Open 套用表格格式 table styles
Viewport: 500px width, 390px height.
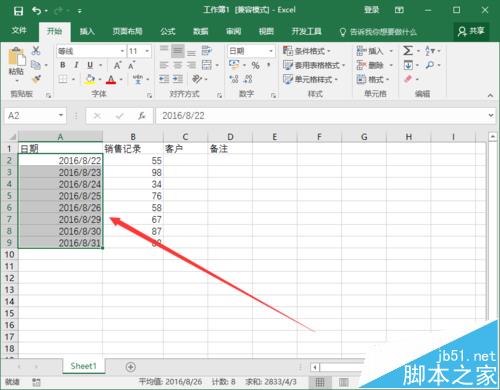pos(314,65)
